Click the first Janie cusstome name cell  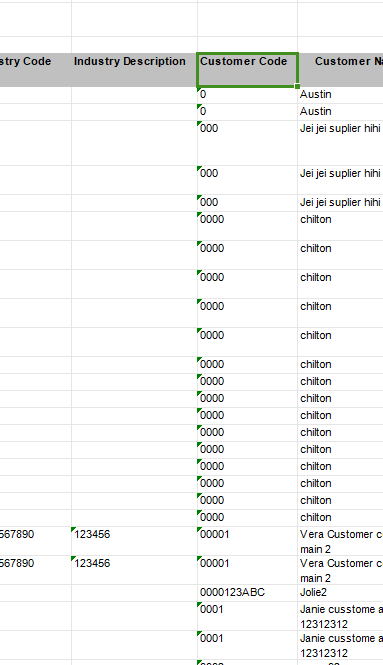[x=340, y=616]
